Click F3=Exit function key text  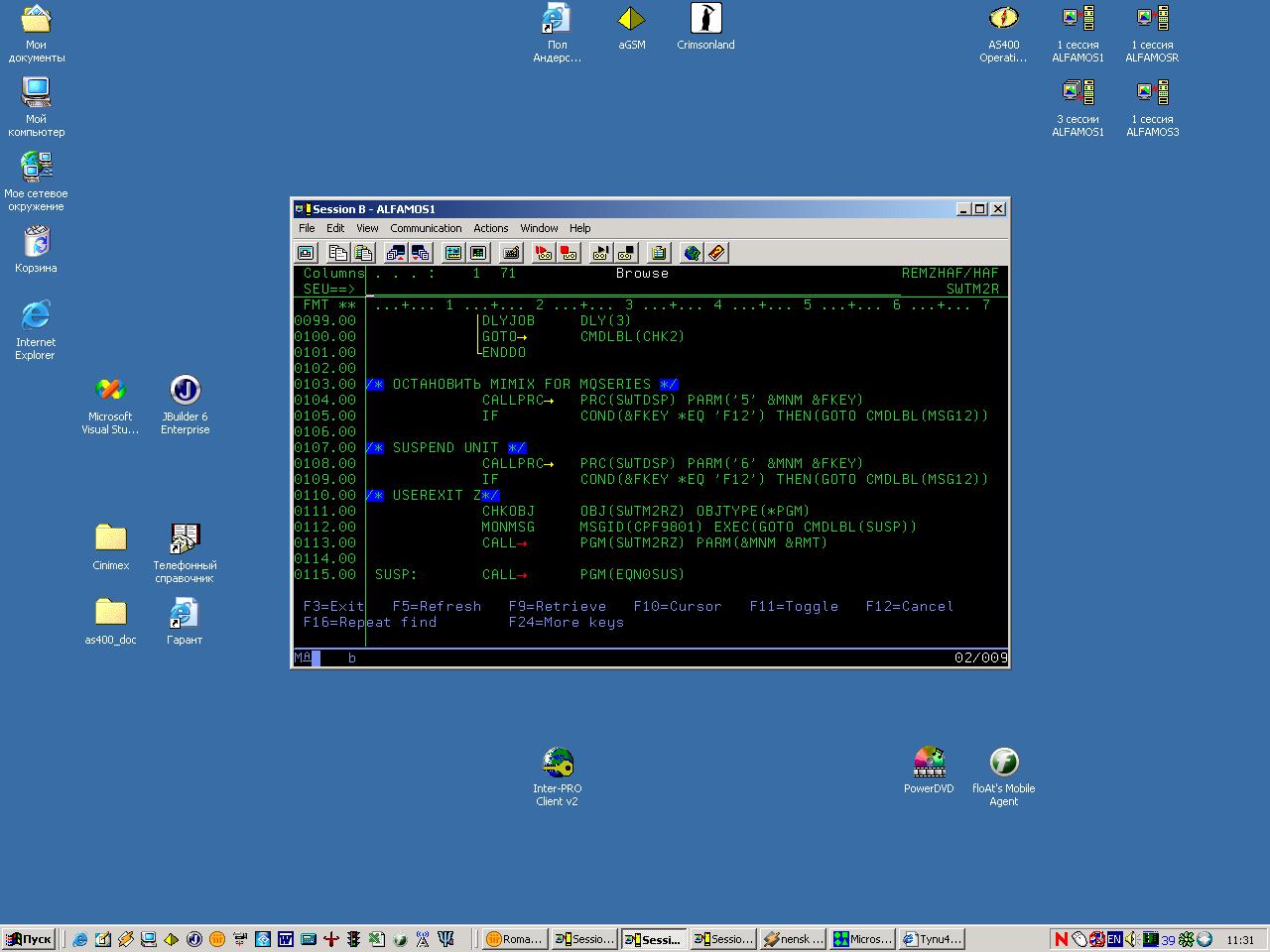333,606
